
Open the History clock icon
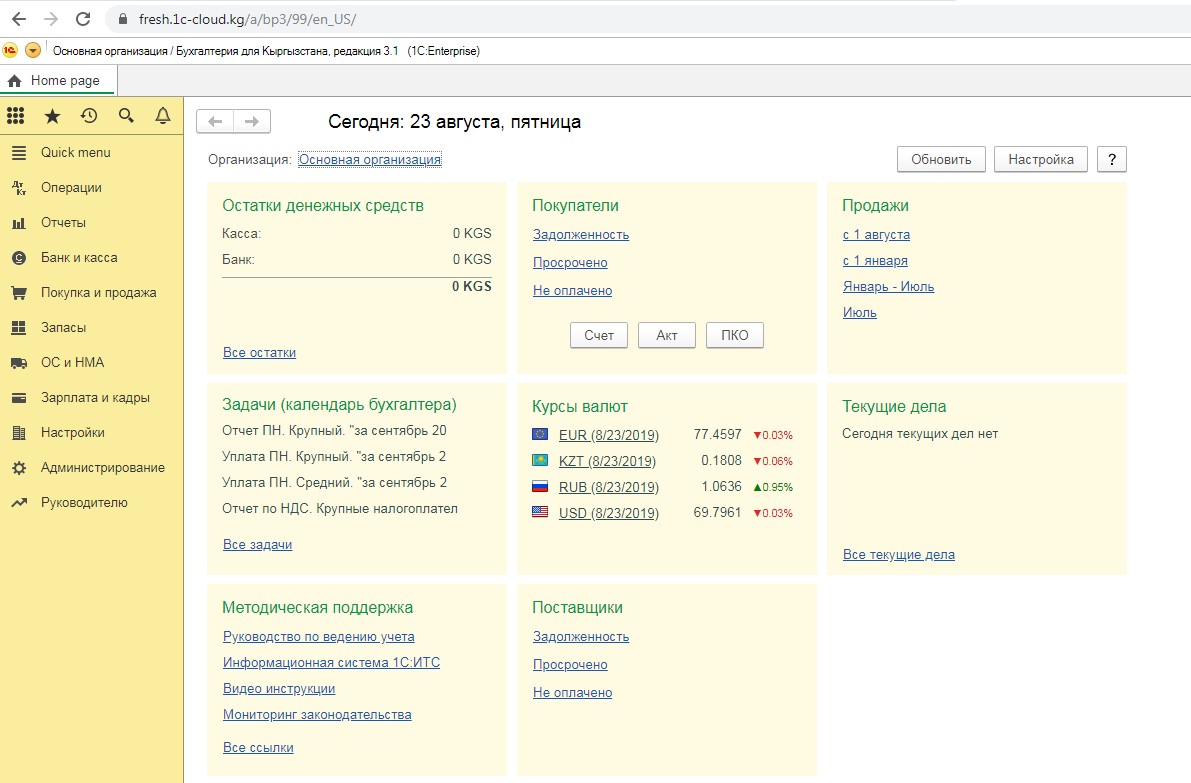coord(89,116)
